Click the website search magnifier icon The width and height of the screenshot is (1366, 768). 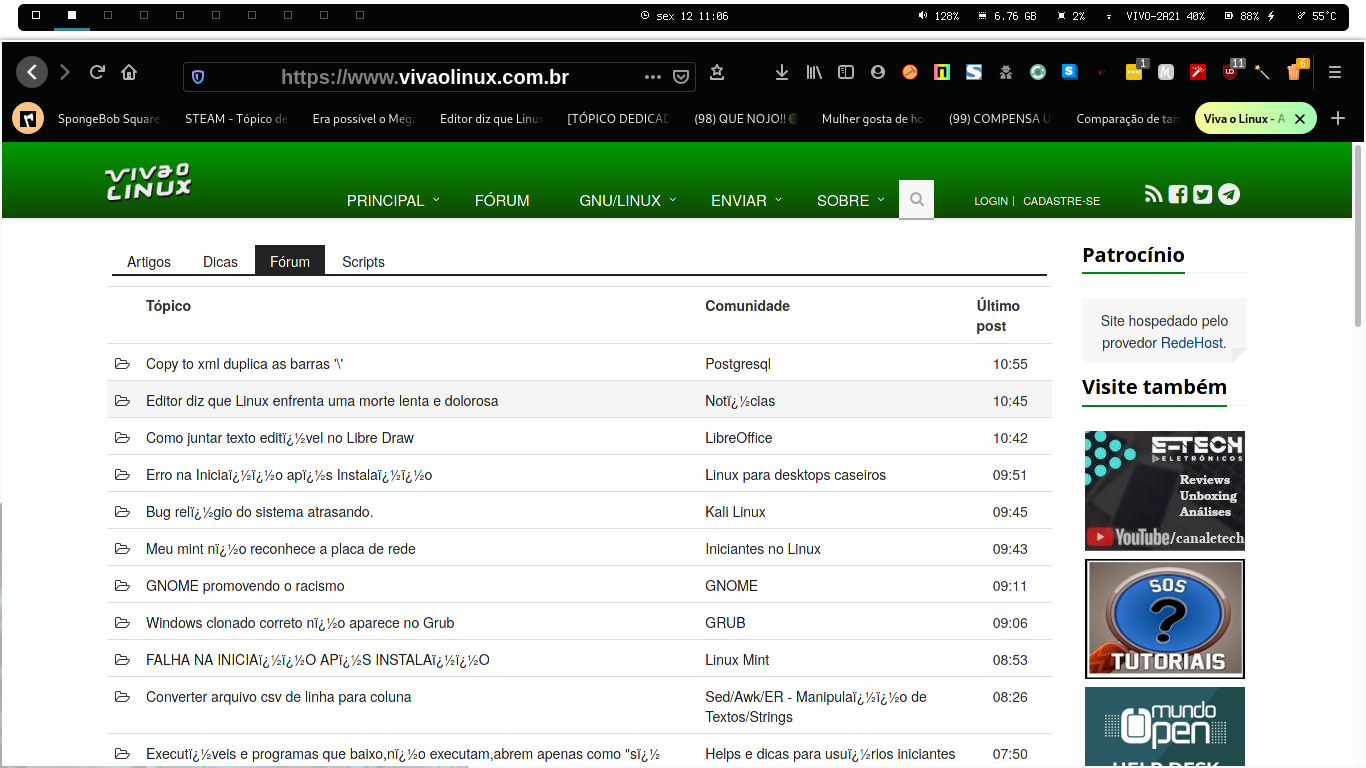pyautogui.click(x=916, y=200)
